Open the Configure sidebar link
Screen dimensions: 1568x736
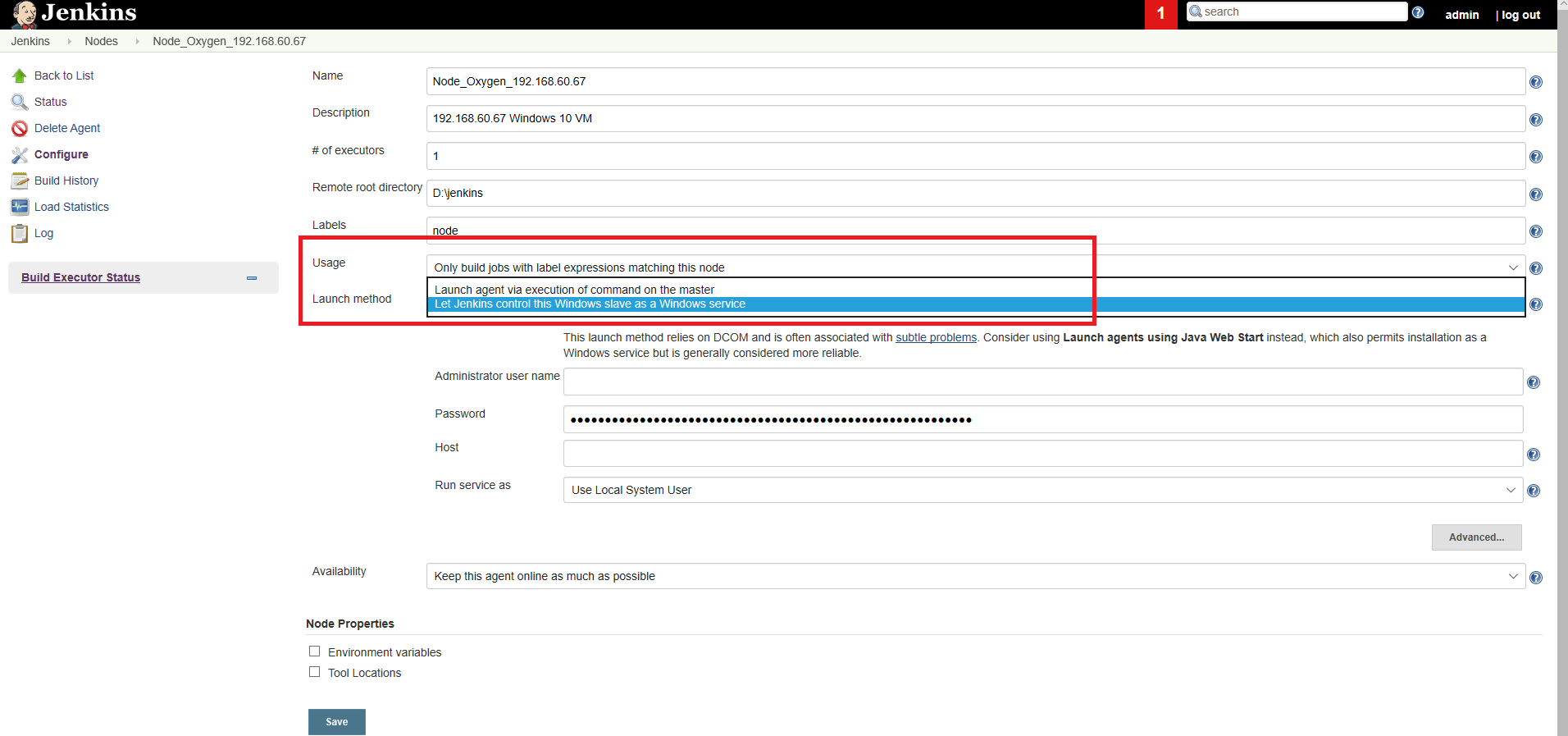click(62, 154)
